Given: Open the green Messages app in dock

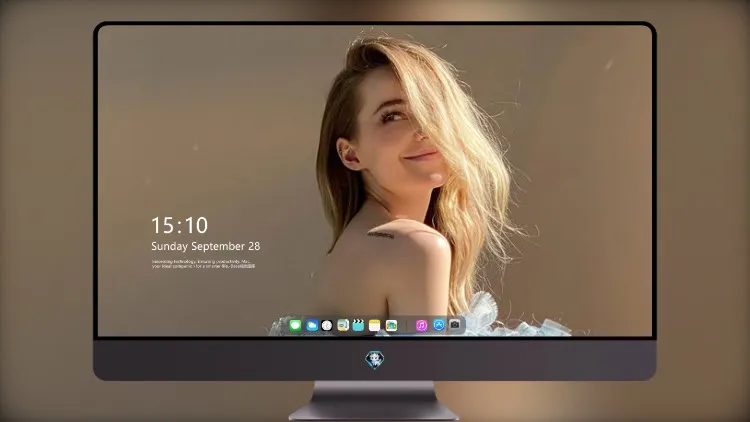Looking at the screenshot, I should point(295,325).
